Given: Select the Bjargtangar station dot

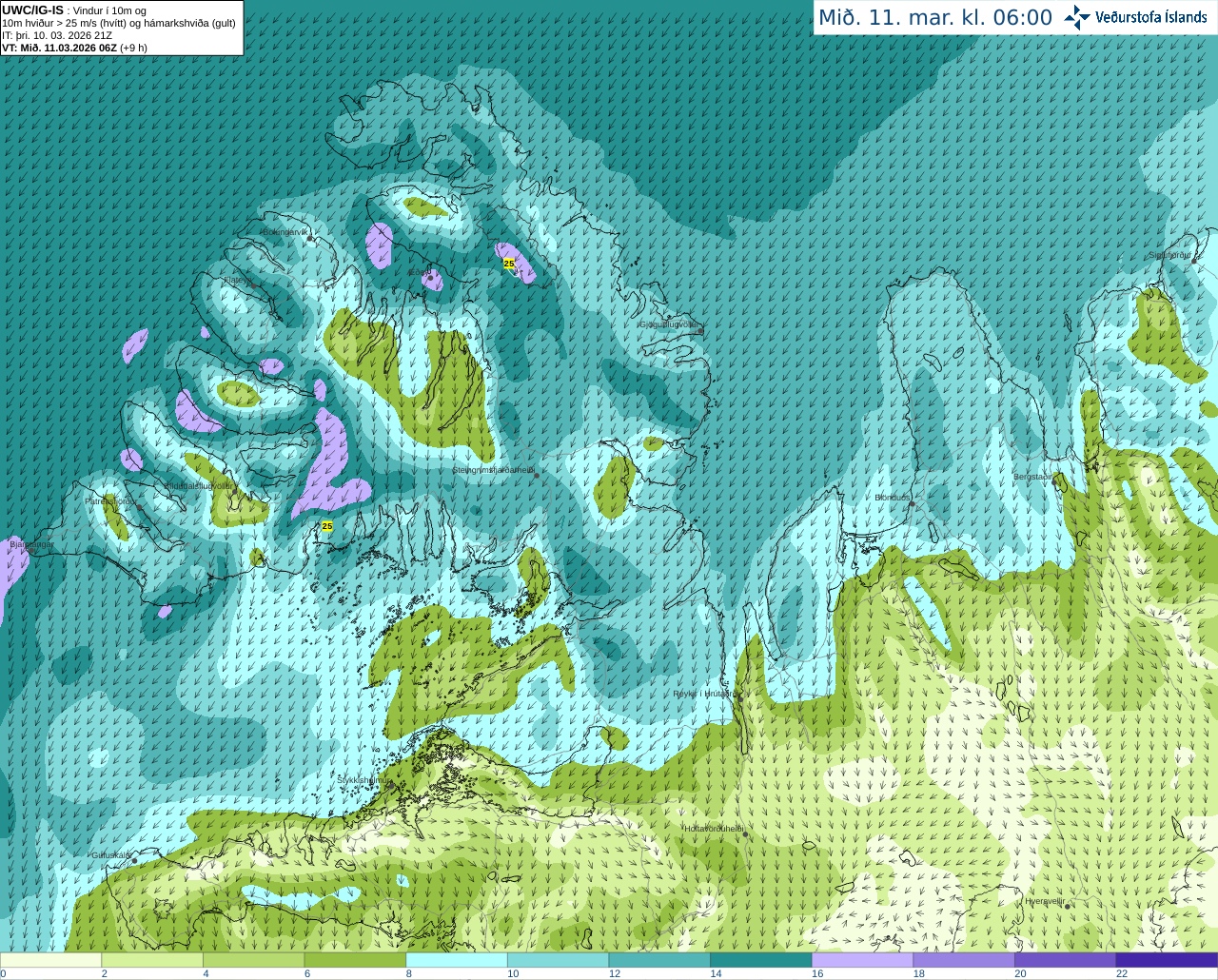Looking at the screenshot, I should pos(30,549).
